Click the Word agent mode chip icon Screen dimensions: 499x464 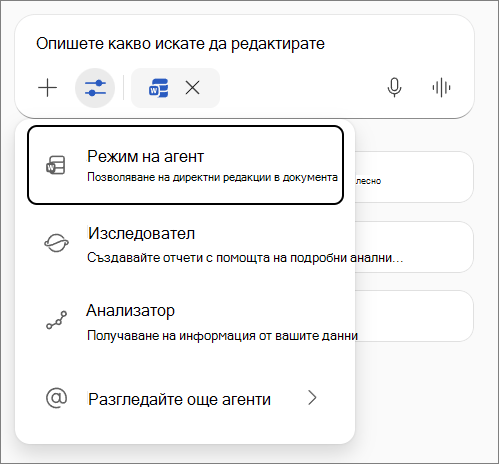coord(158,88)
